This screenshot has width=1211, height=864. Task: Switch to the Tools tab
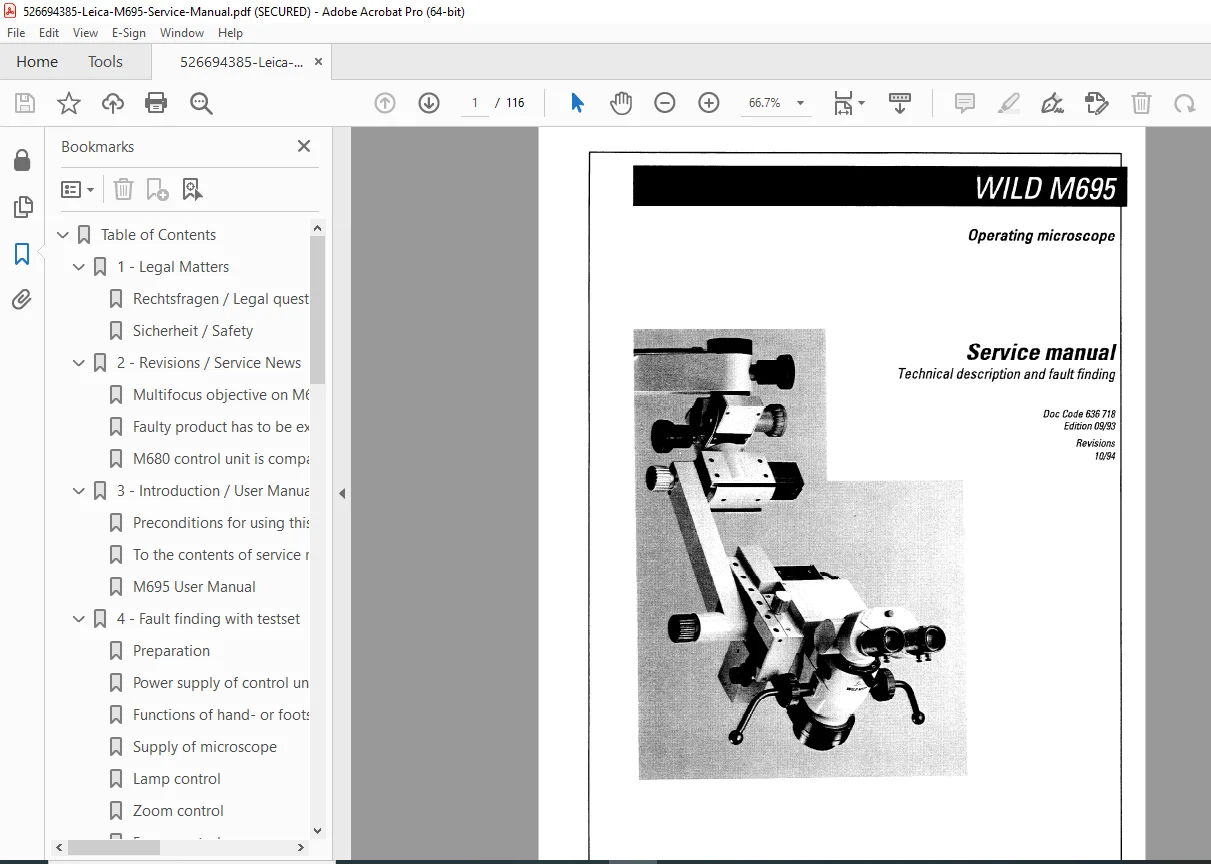tap(105, 62)
